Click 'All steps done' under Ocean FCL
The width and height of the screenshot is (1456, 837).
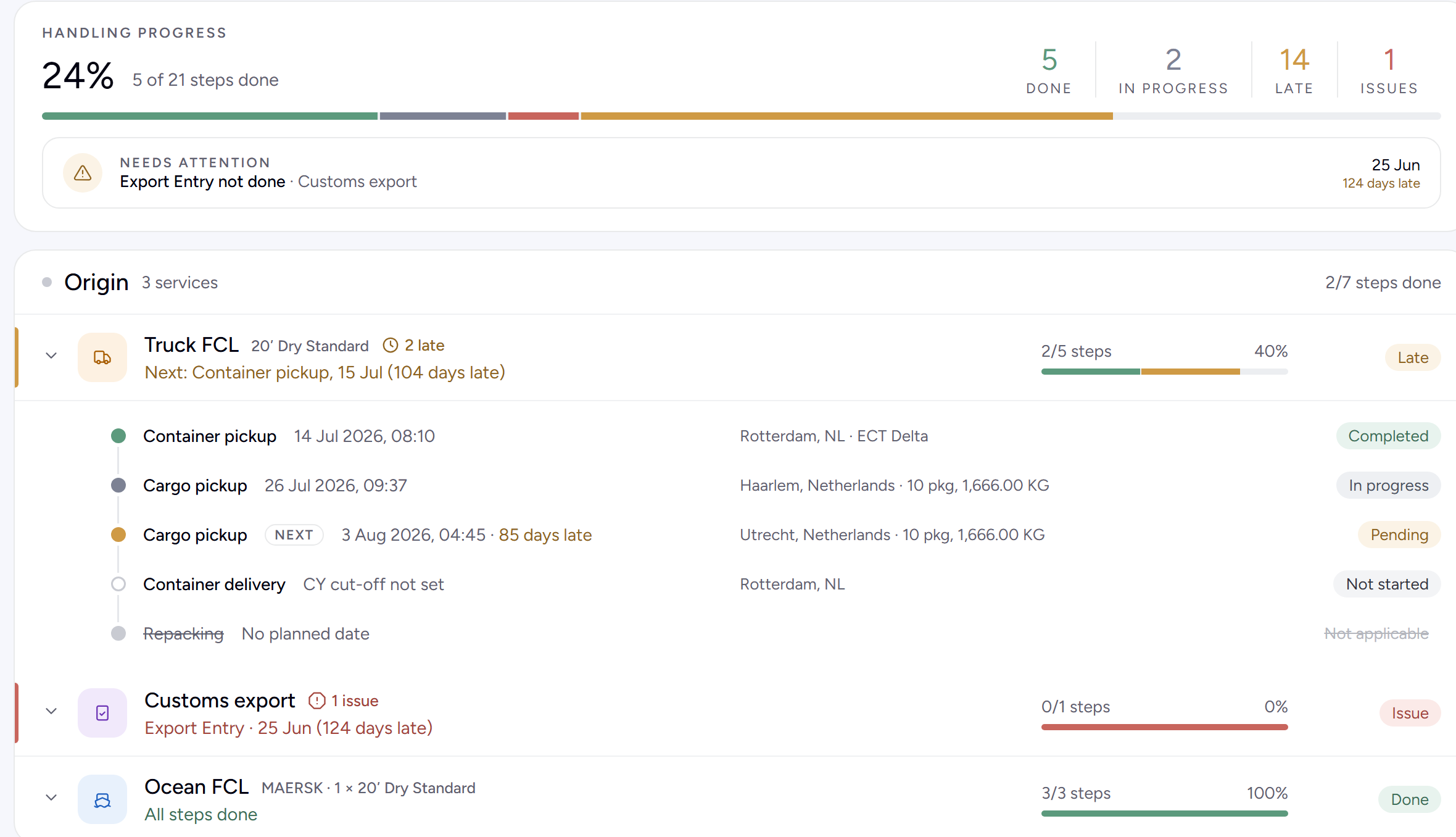tap(201, 814)
